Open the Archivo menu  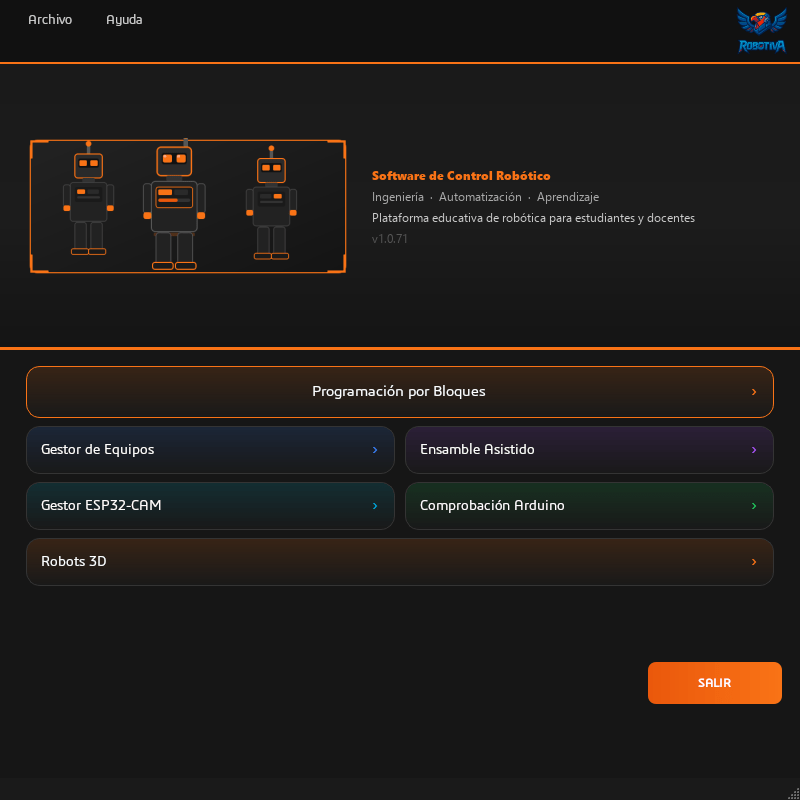point(50,20)
